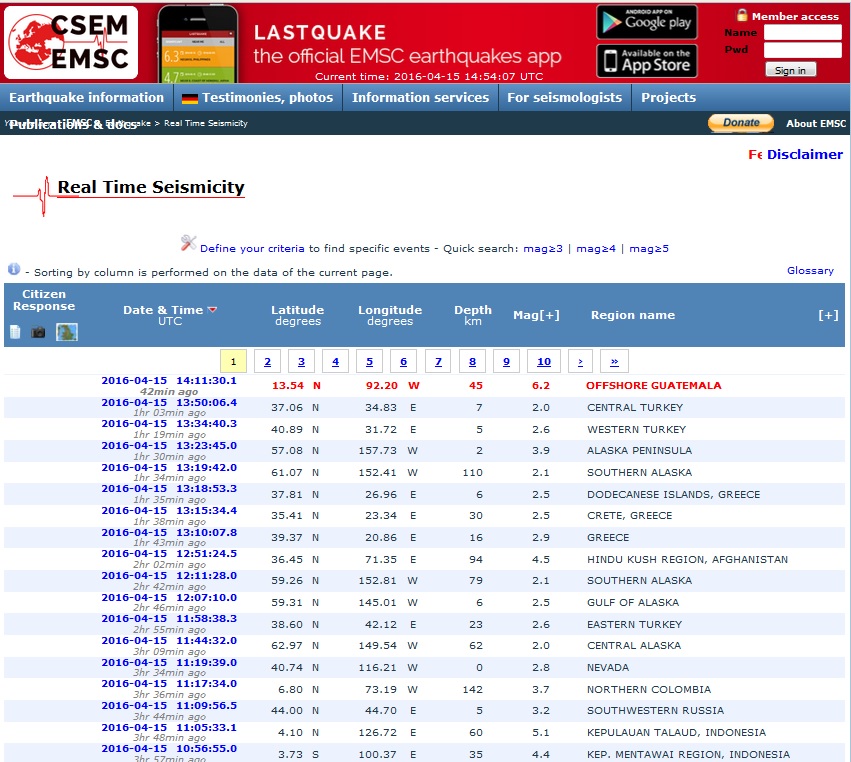Click the testimonies document icon in Citizen Response
The height and width of the screenshot is (762, 851).
[x=15, y=332]
